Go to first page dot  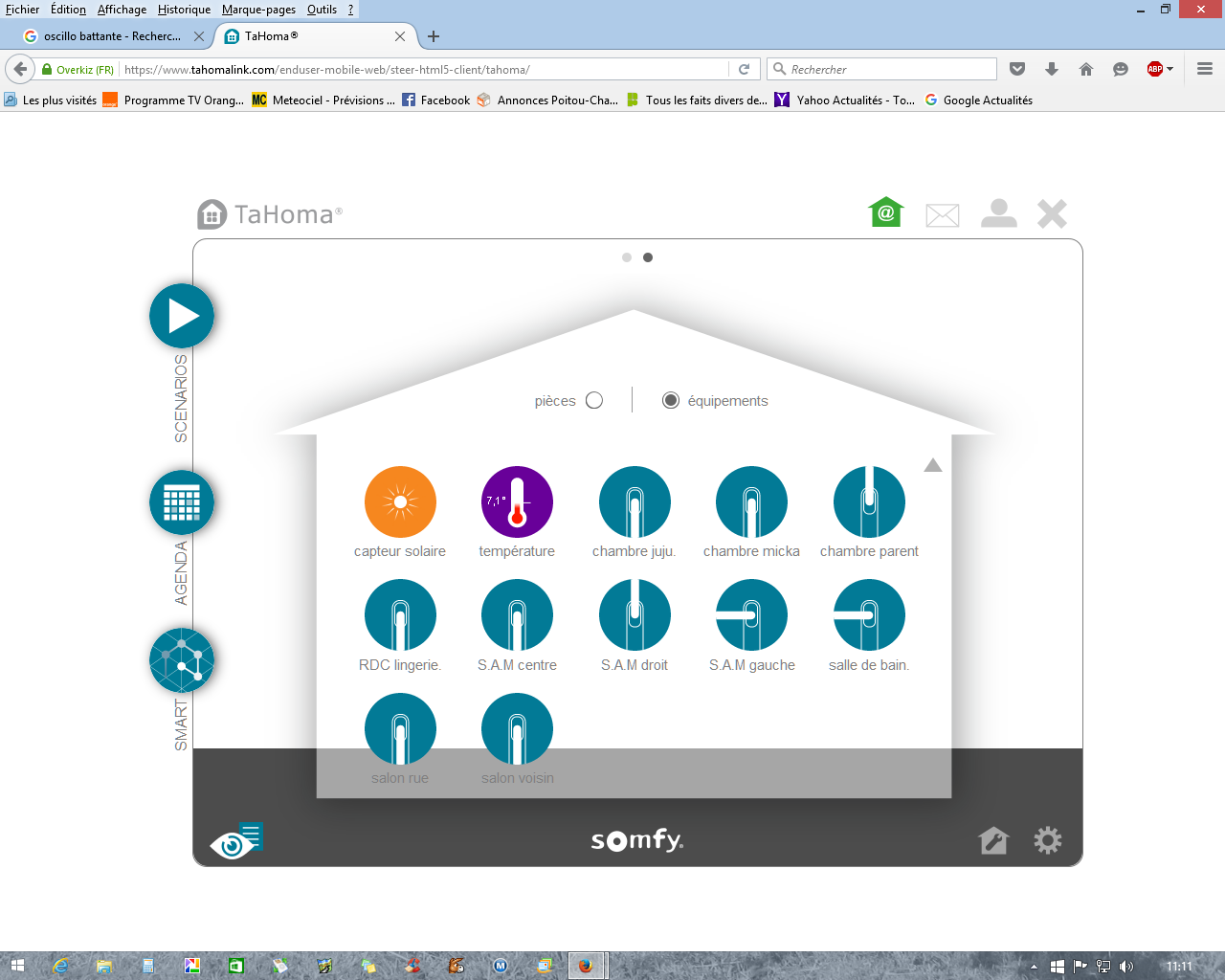coord(627,257)
